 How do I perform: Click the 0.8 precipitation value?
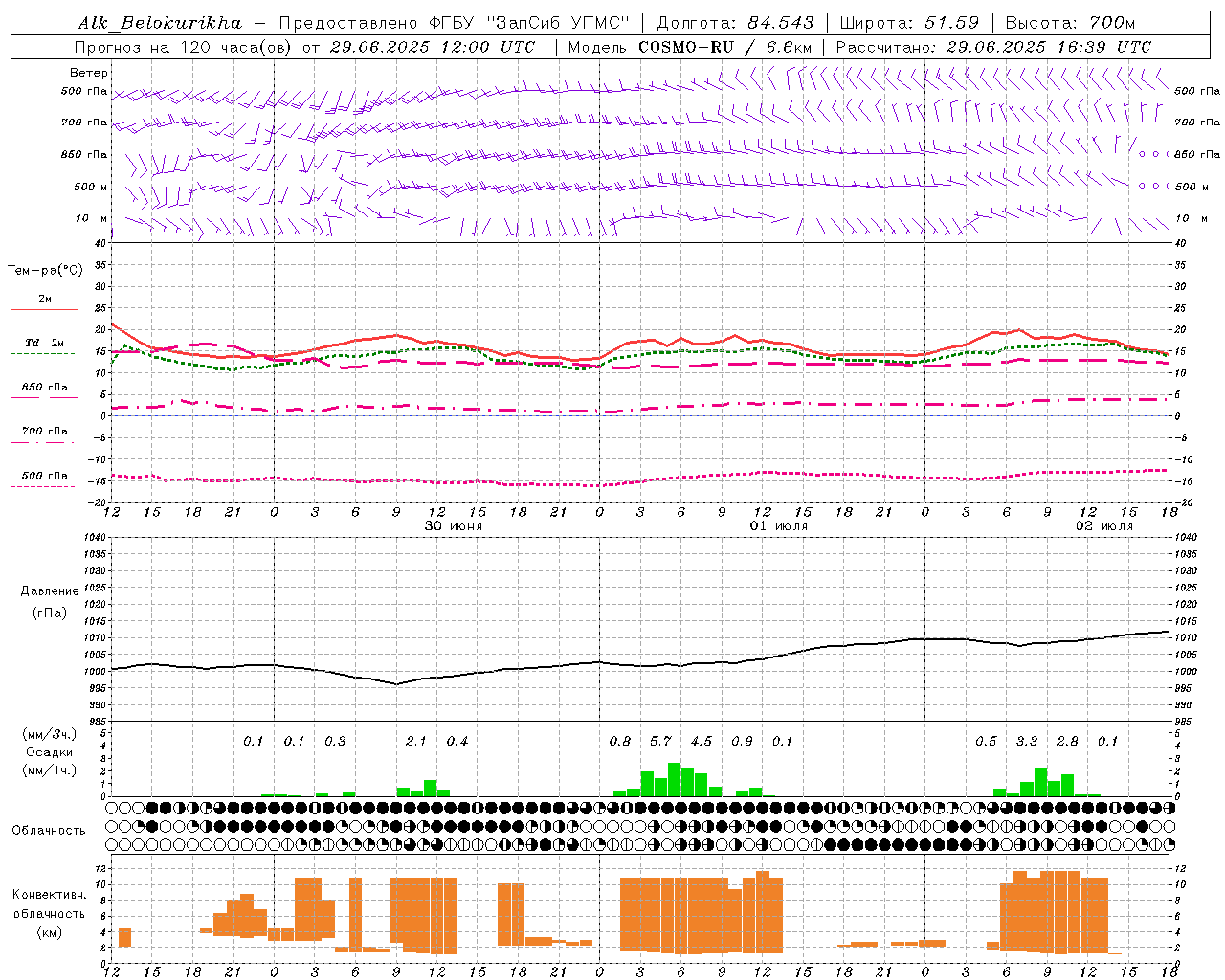click(x=620, y=742)
